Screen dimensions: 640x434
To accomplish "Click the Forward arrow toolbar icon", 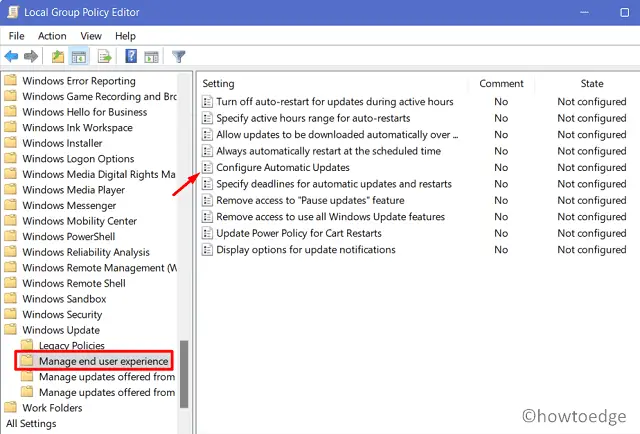I will [x=31, y=56].
